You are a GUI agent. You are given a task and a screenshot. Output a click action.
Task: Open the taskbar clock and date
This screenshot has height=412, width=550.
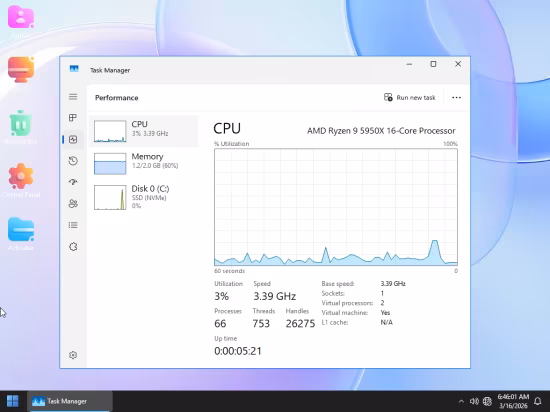[513, 401]
